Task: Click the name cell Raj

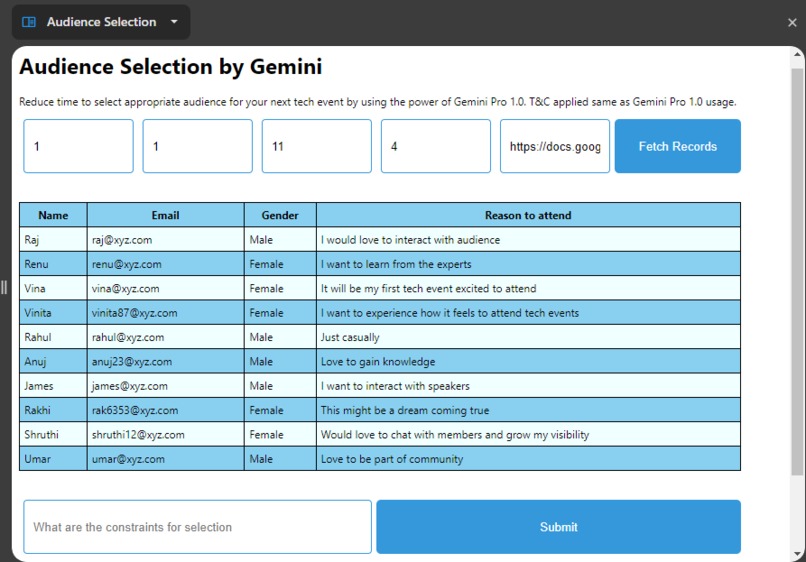Action: pyautogui.click(x=53, y=240)
